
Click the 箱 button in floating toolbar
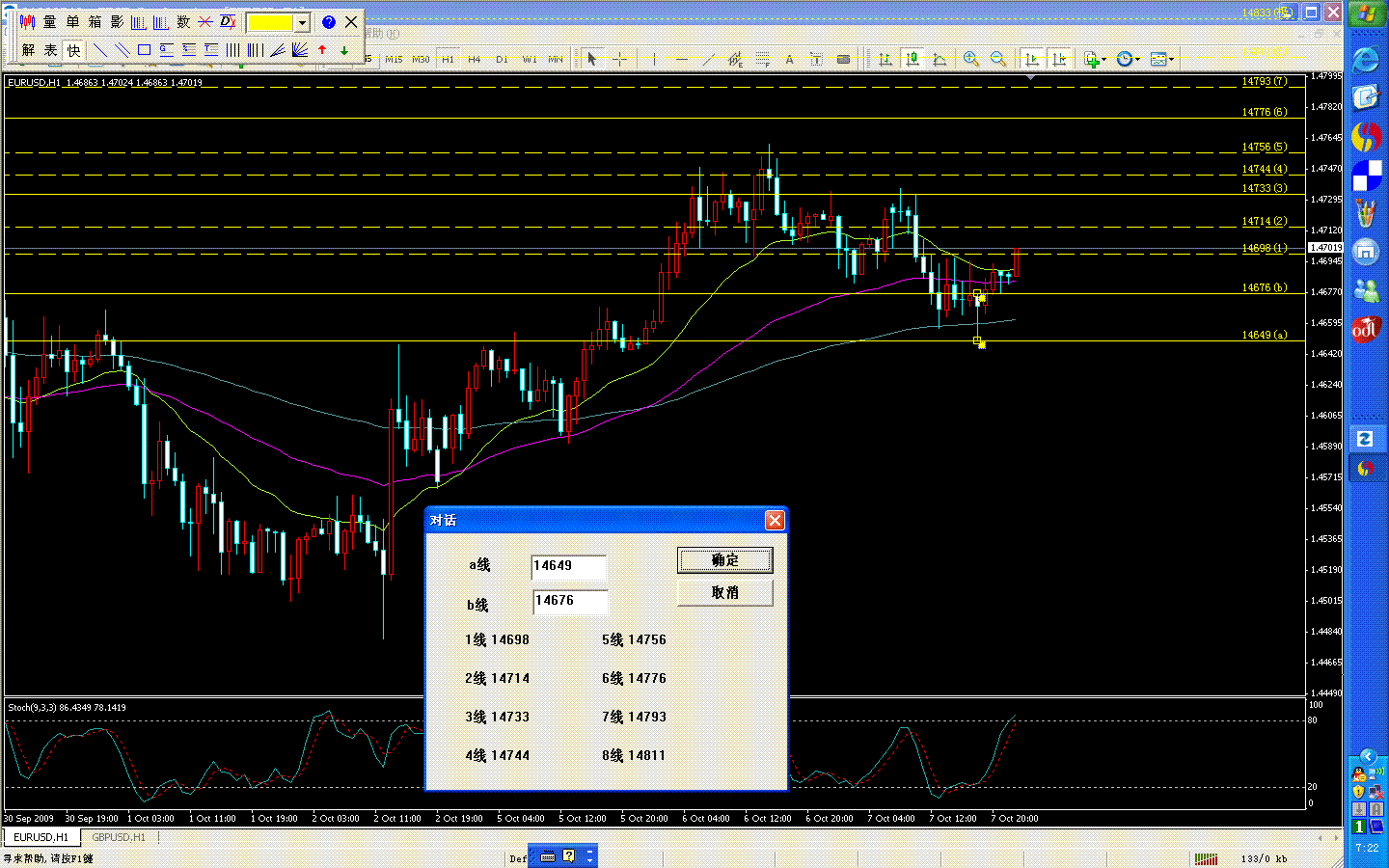[x=95, y=22]
